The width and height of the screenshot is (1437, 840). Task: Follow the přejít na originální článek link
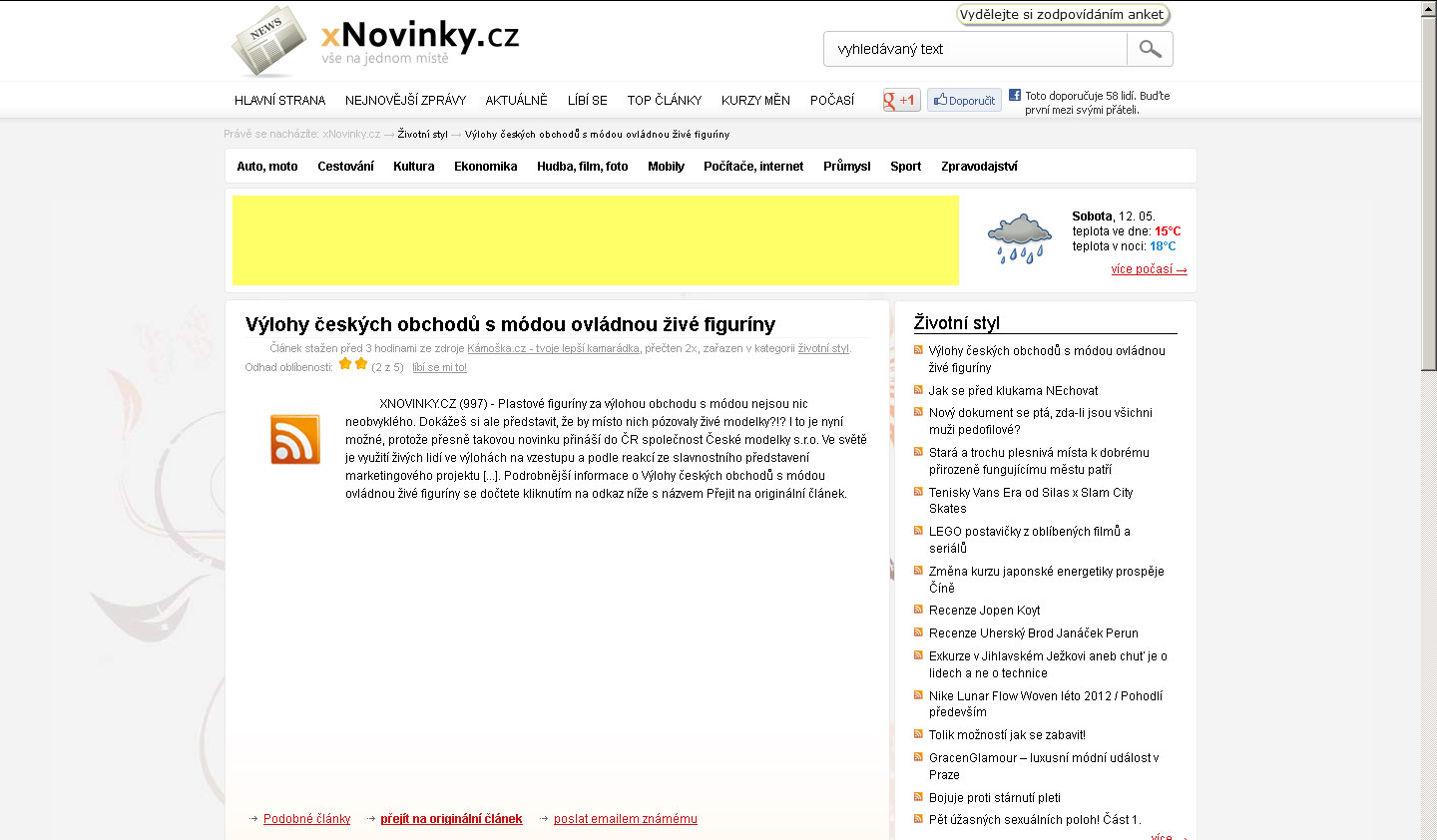451,819
